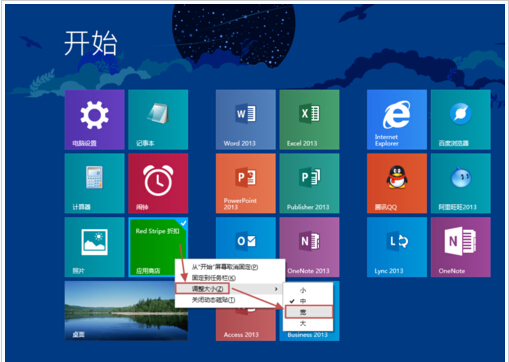Image resolution: width=509 pixels, height=362 pixels.
Task: Open the OneNote app tile with white icon
Action: click(461, 247)
